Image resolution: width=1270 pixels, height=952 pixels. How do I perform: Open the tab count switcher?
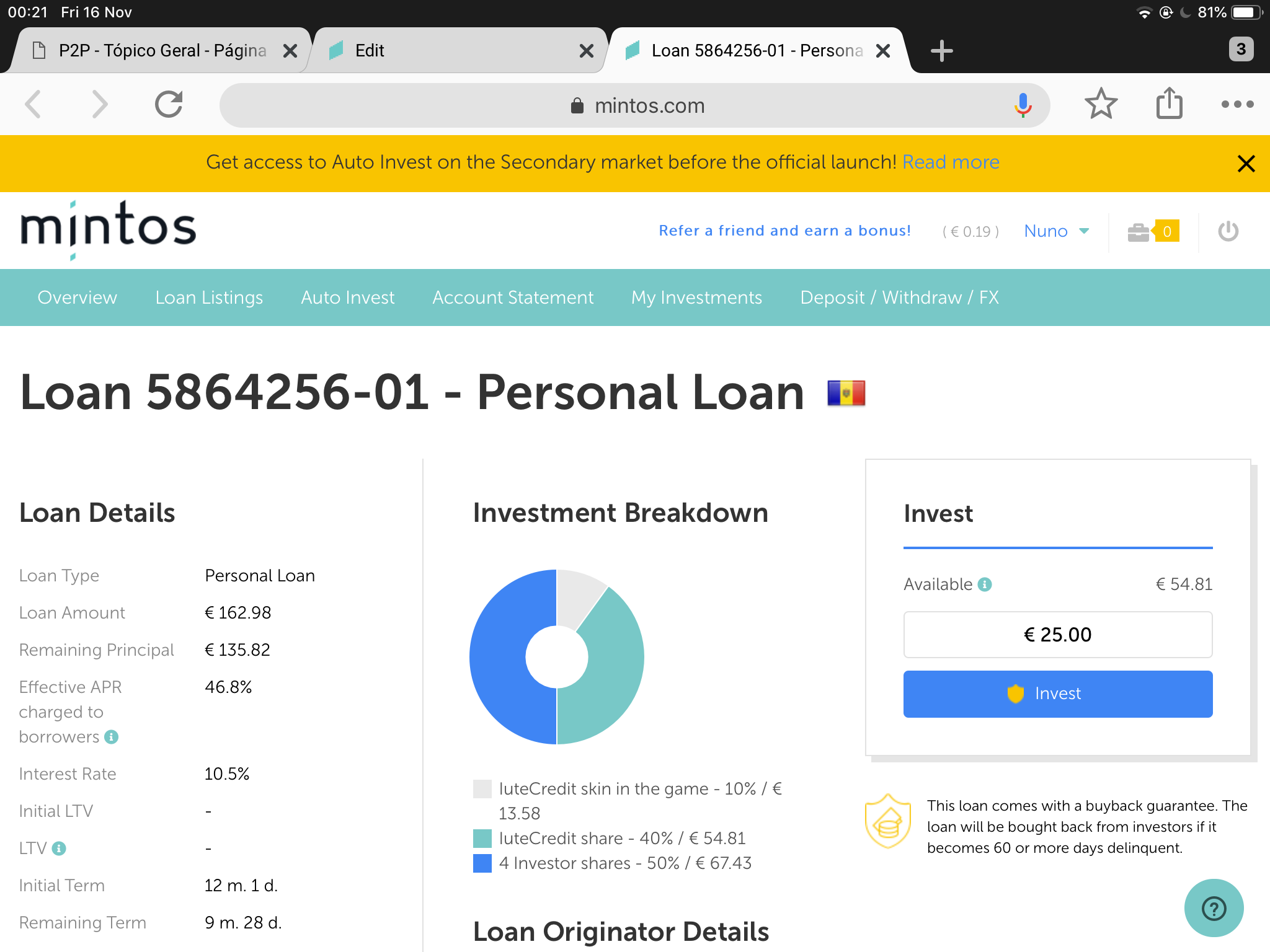tap(1241, 50)
